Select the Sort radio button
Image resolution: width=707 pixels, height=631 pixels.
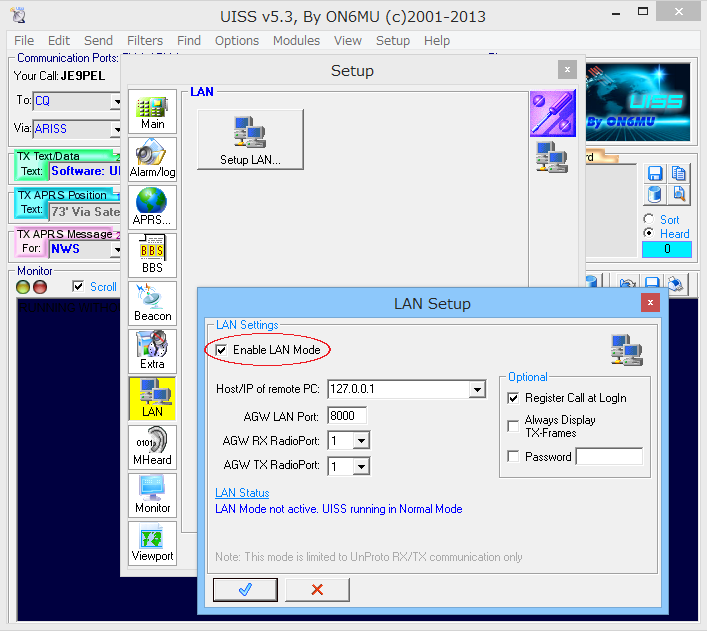pyautogui.click(x=649, y=219)
